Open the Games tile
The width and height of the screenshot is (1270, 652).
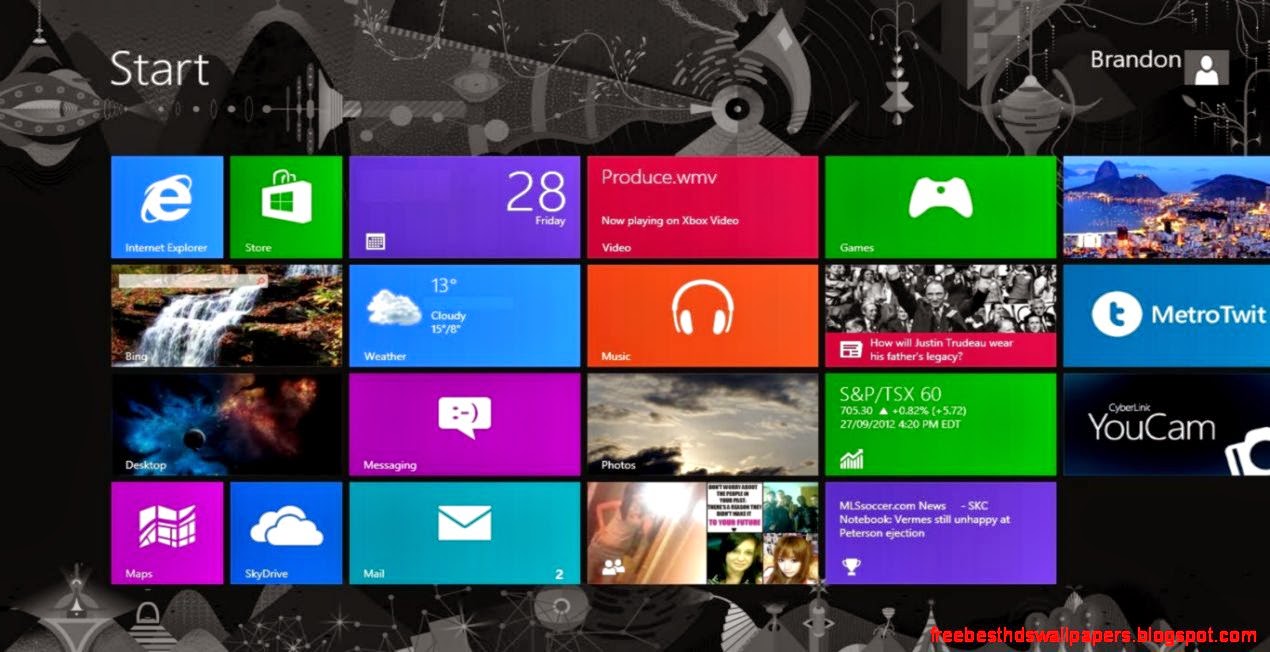click(940, 207)
